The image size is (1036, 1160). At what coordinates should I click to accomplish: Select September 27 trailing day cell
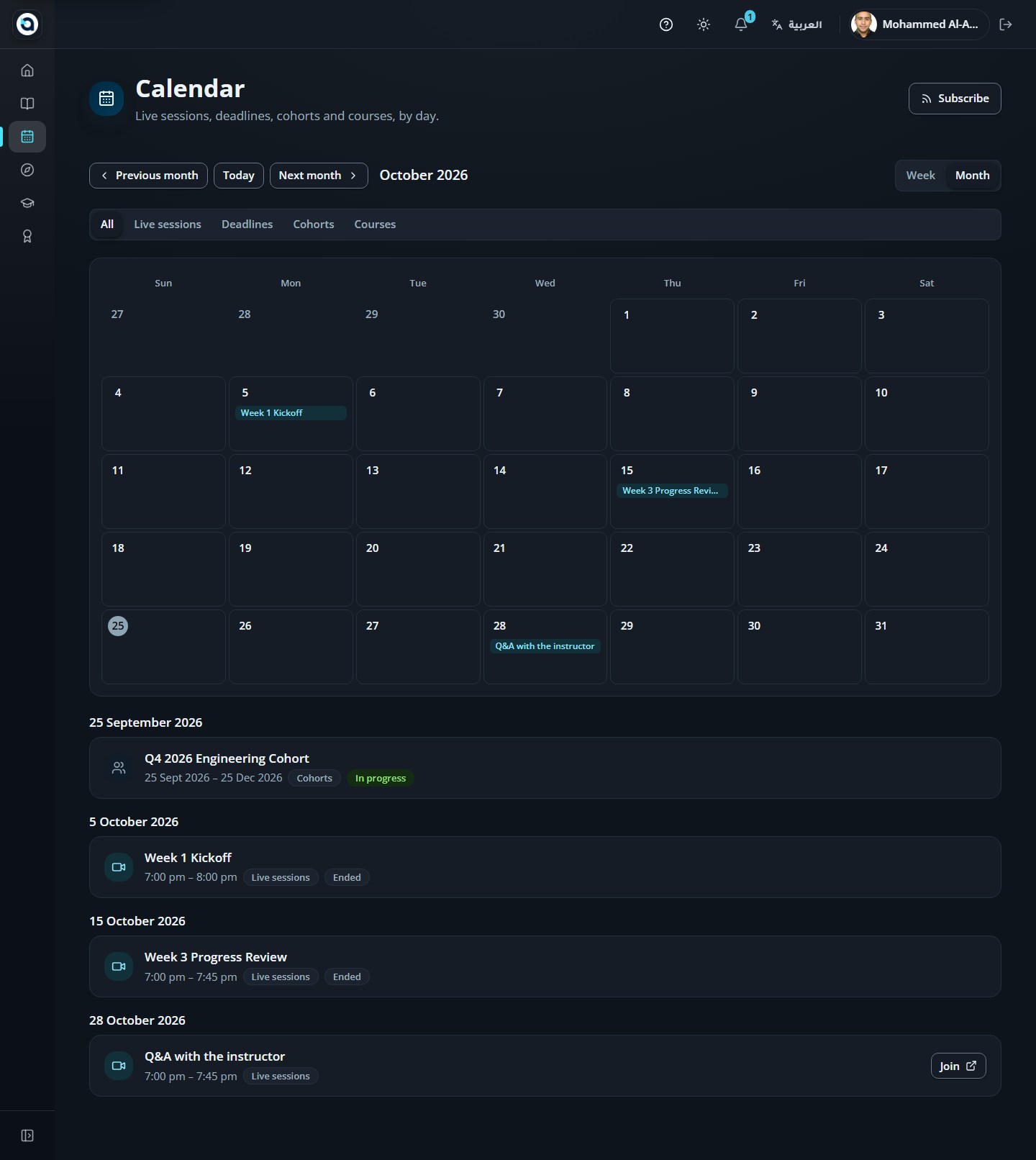click(x=163, y=336)
